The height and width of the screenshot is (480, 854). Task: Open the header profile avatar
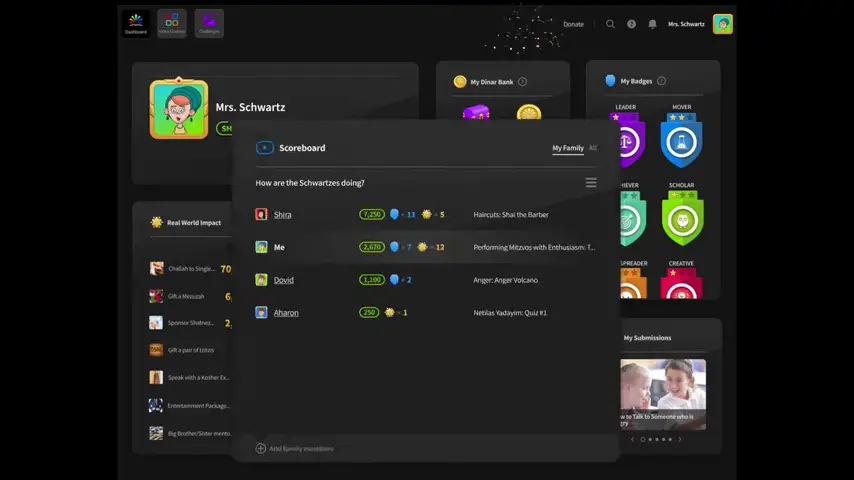723,24
